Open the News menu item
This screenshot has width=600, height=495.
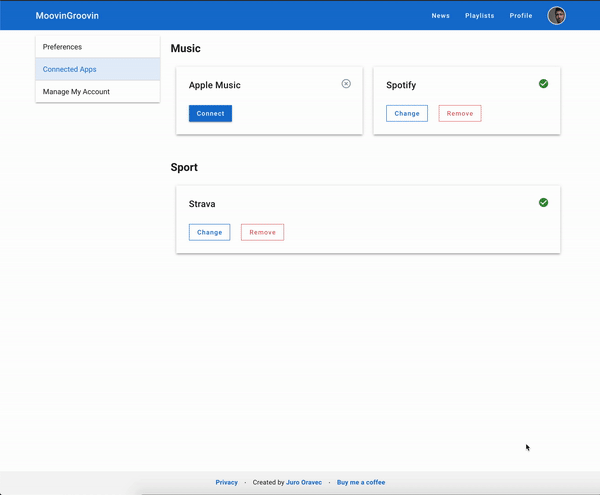[440, 16]
